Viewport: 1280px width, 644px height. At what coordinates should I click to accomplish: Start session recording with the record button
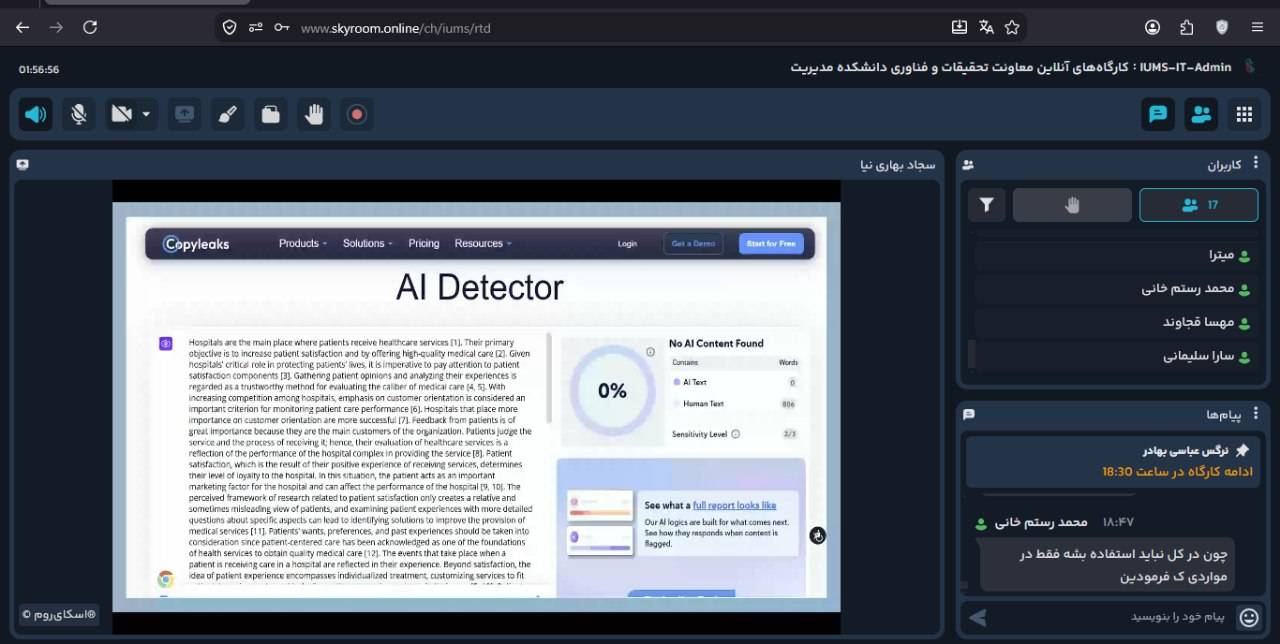coord(357,114)
